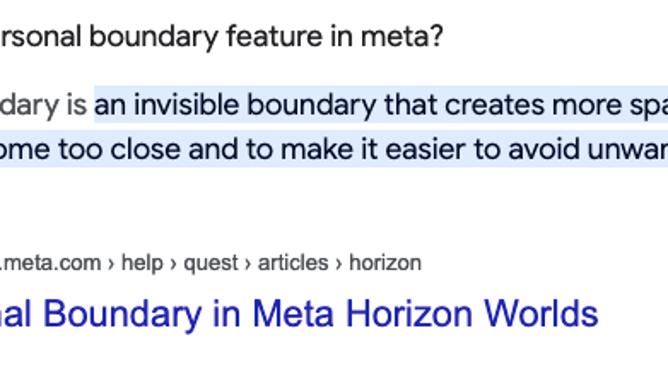
Task: Click the word 'Meta' in the blue title
Action: [x=293, y=314]
